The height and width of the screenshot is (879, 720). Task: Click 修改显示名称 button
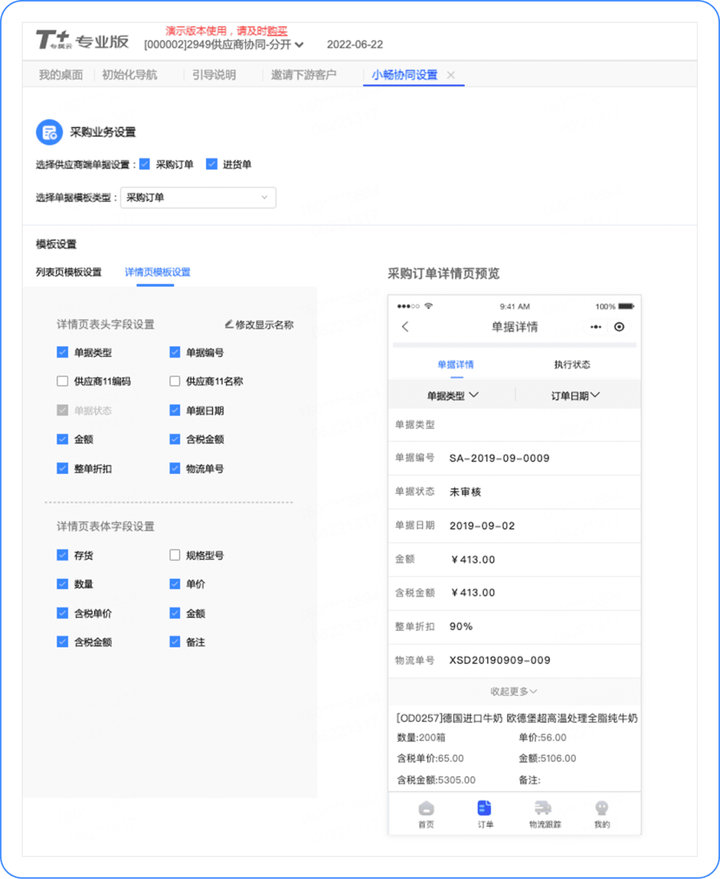click(x=259, y=325)
